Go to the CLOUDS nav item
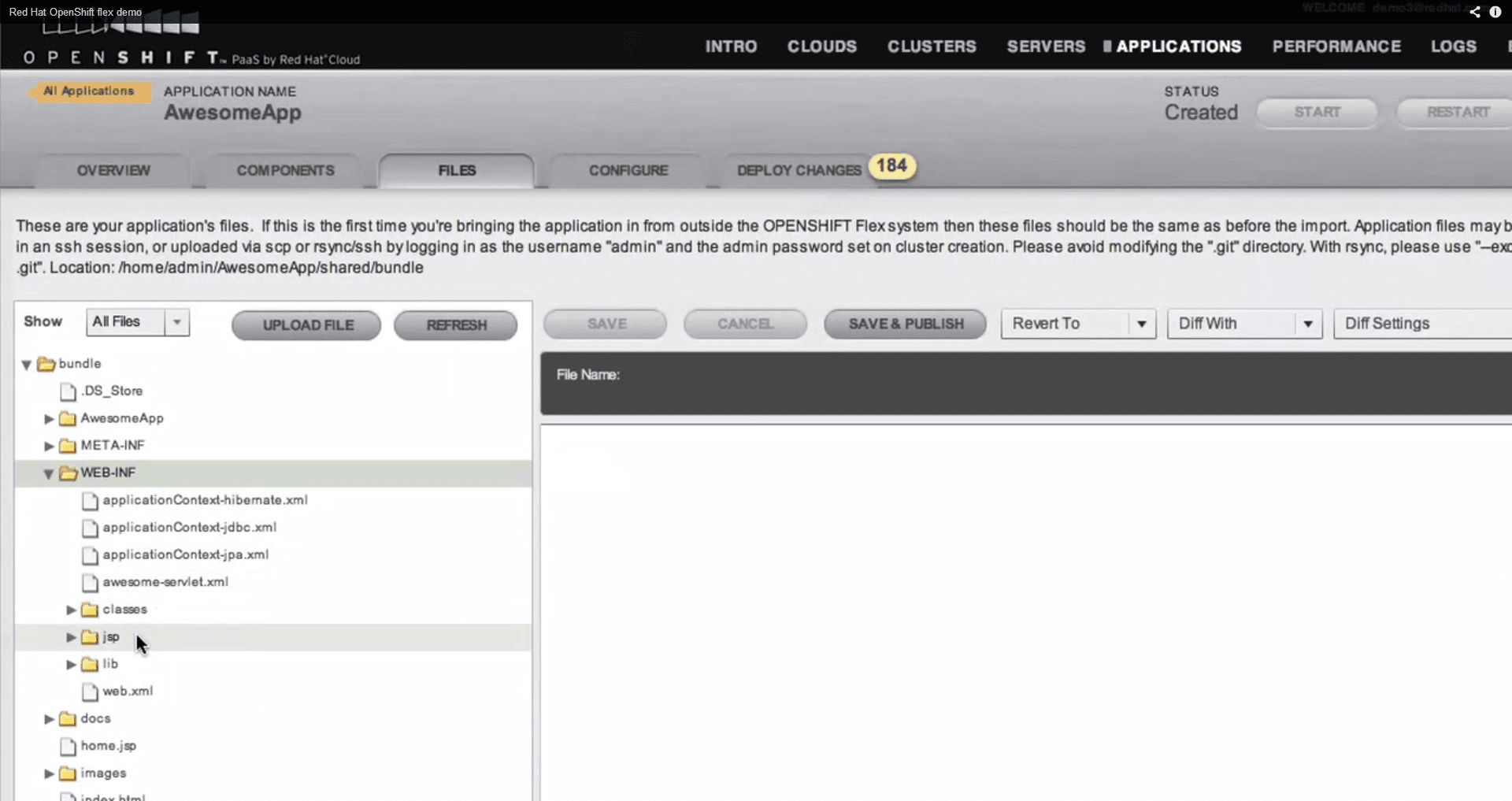1512x801 pixels. 822,46
